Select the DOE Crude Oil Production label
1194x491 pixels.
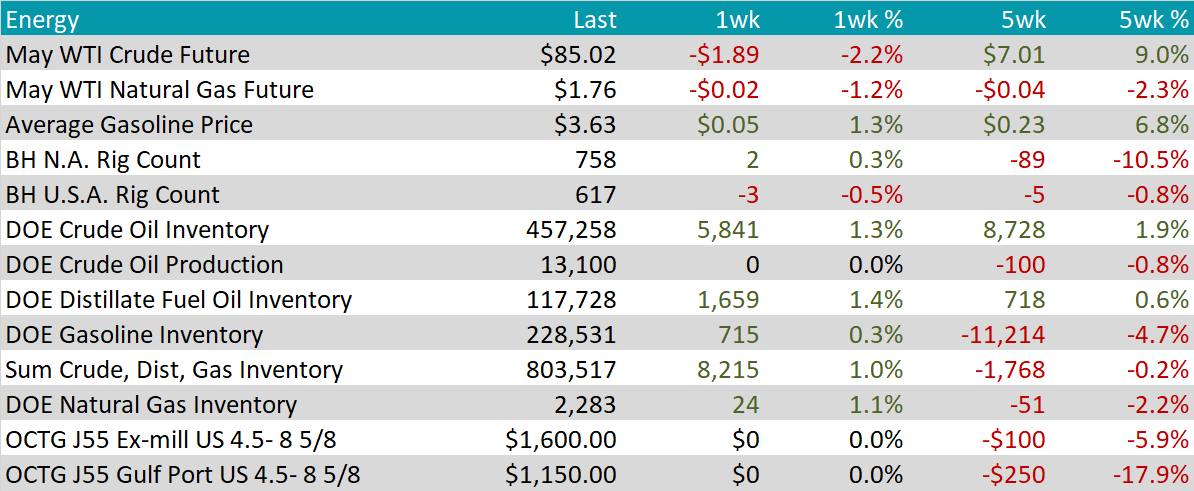click(144, 265)
